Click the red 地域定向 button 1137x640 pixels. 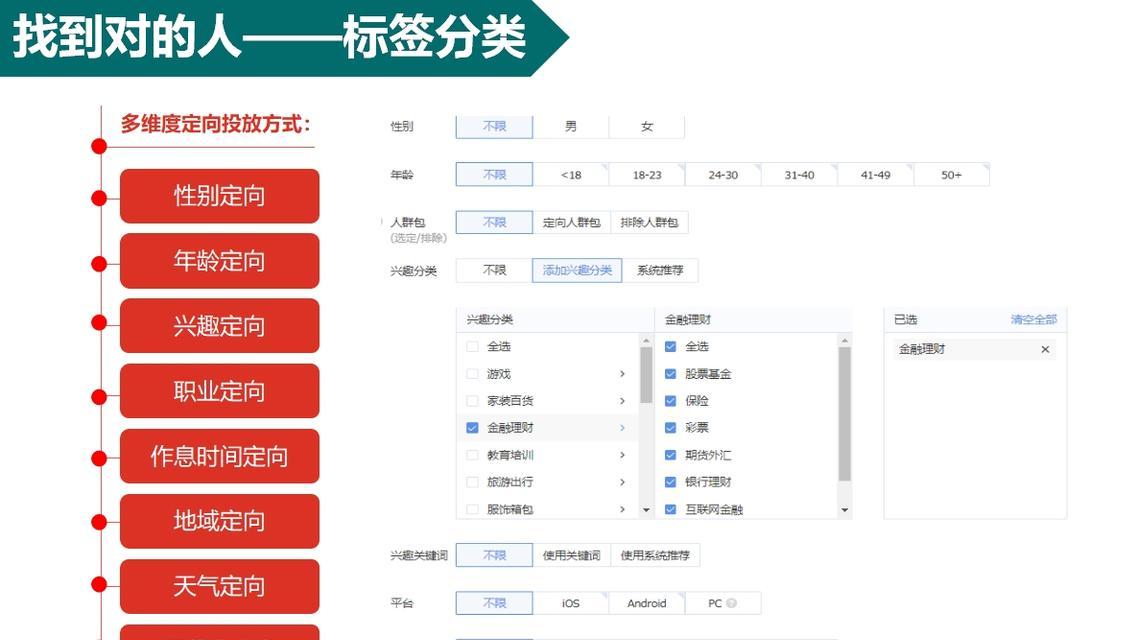tap(219, 521)
